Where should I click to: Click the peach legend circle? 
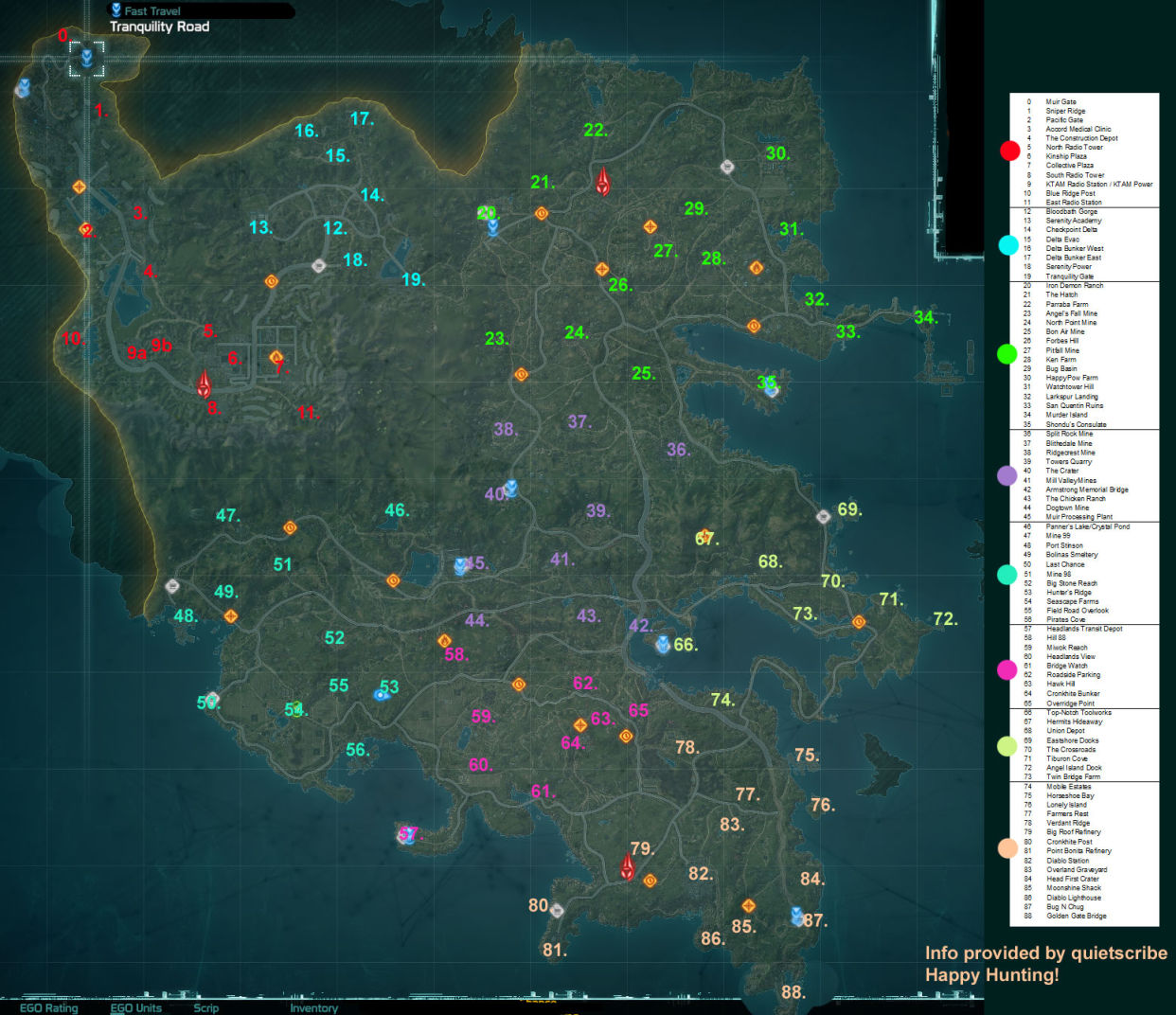pyautogui.click(x=1007, y=848)
